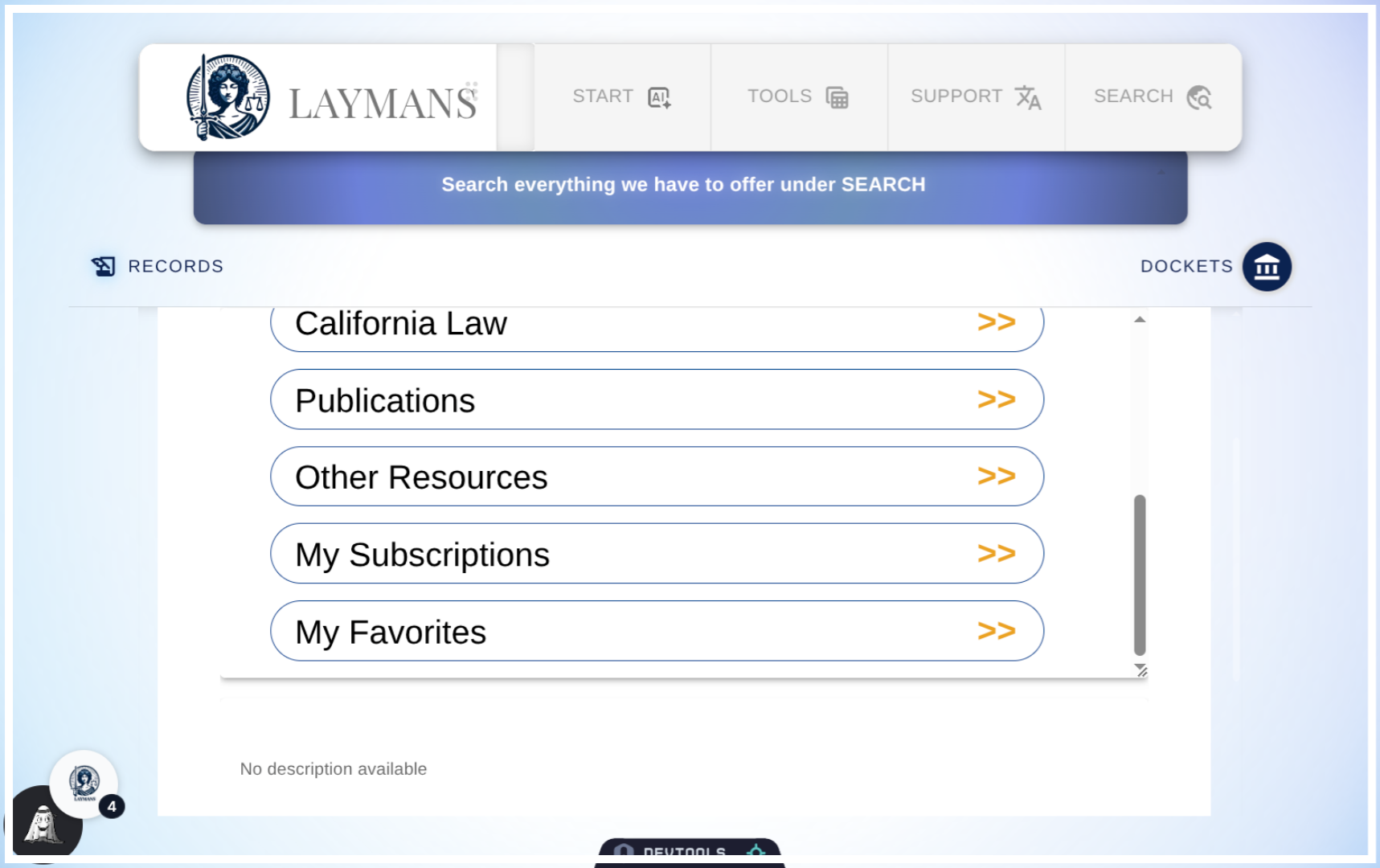Open the TOOLS menu
The height and width of the screenshot is (868, 1380).
798,96
